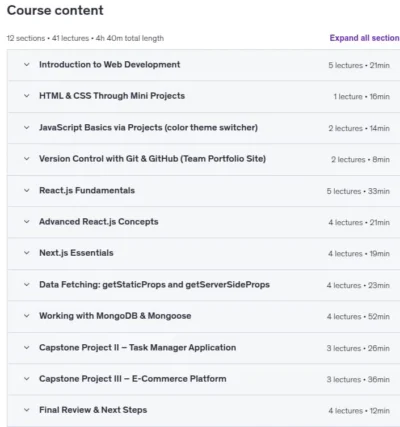400x427 pixels.
Task: Click chevron beside JavaScript Basics via Projects
Action: coord(27,128)
